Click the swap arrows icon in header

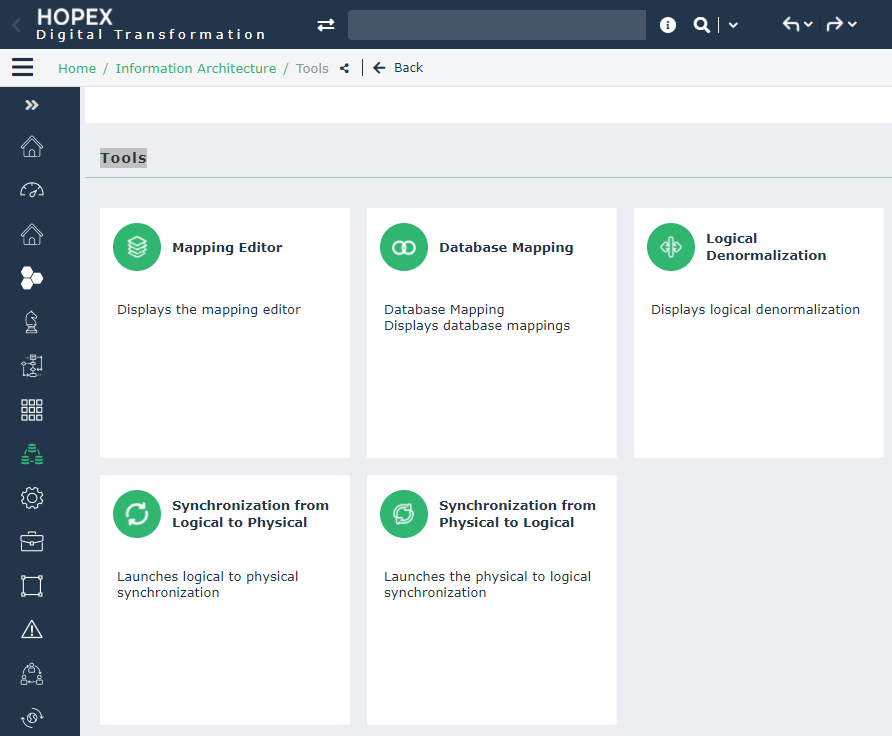click(x=326, y=25)
